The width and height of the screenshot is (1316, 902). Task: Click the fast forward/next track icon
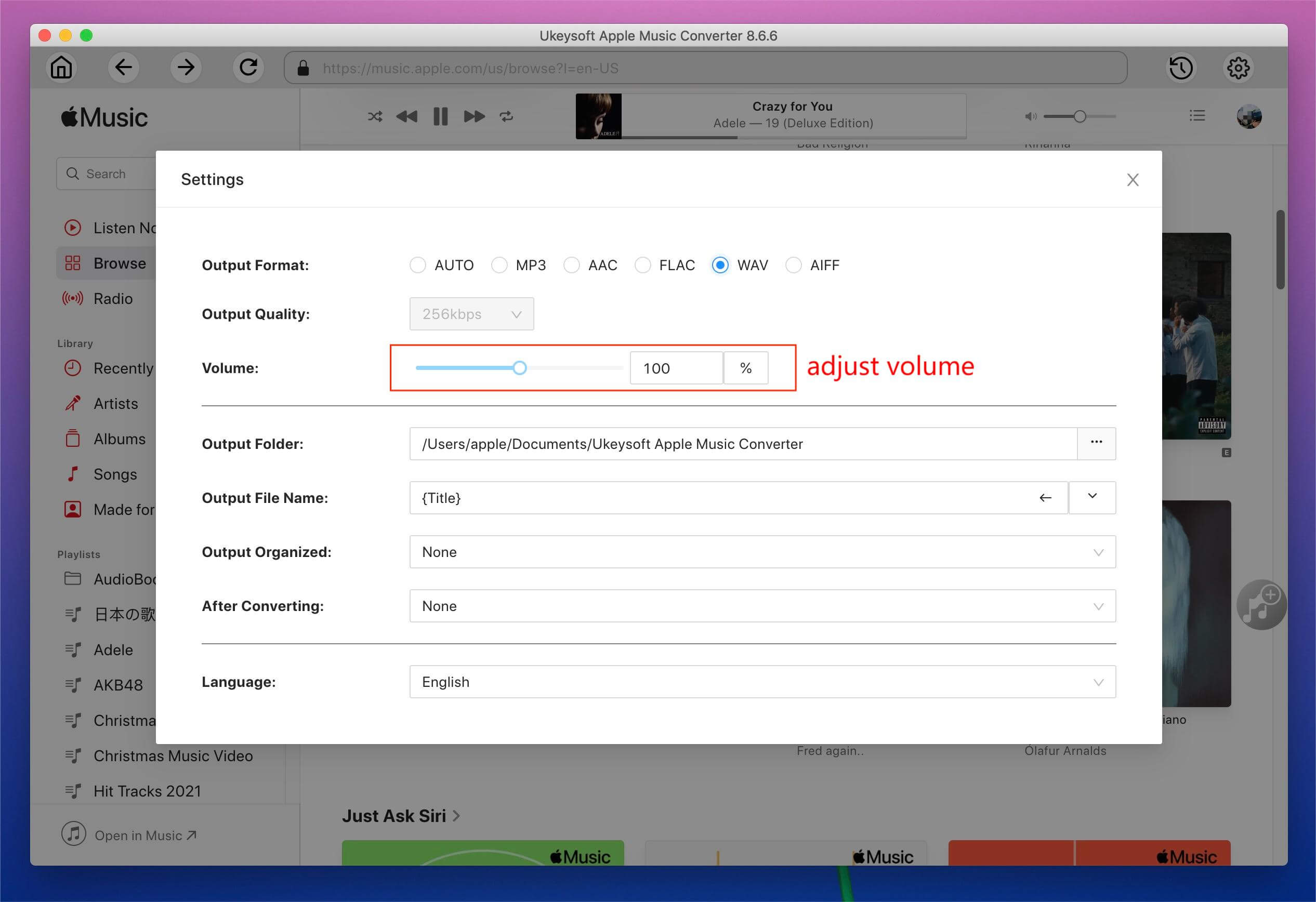pos(474,116)
